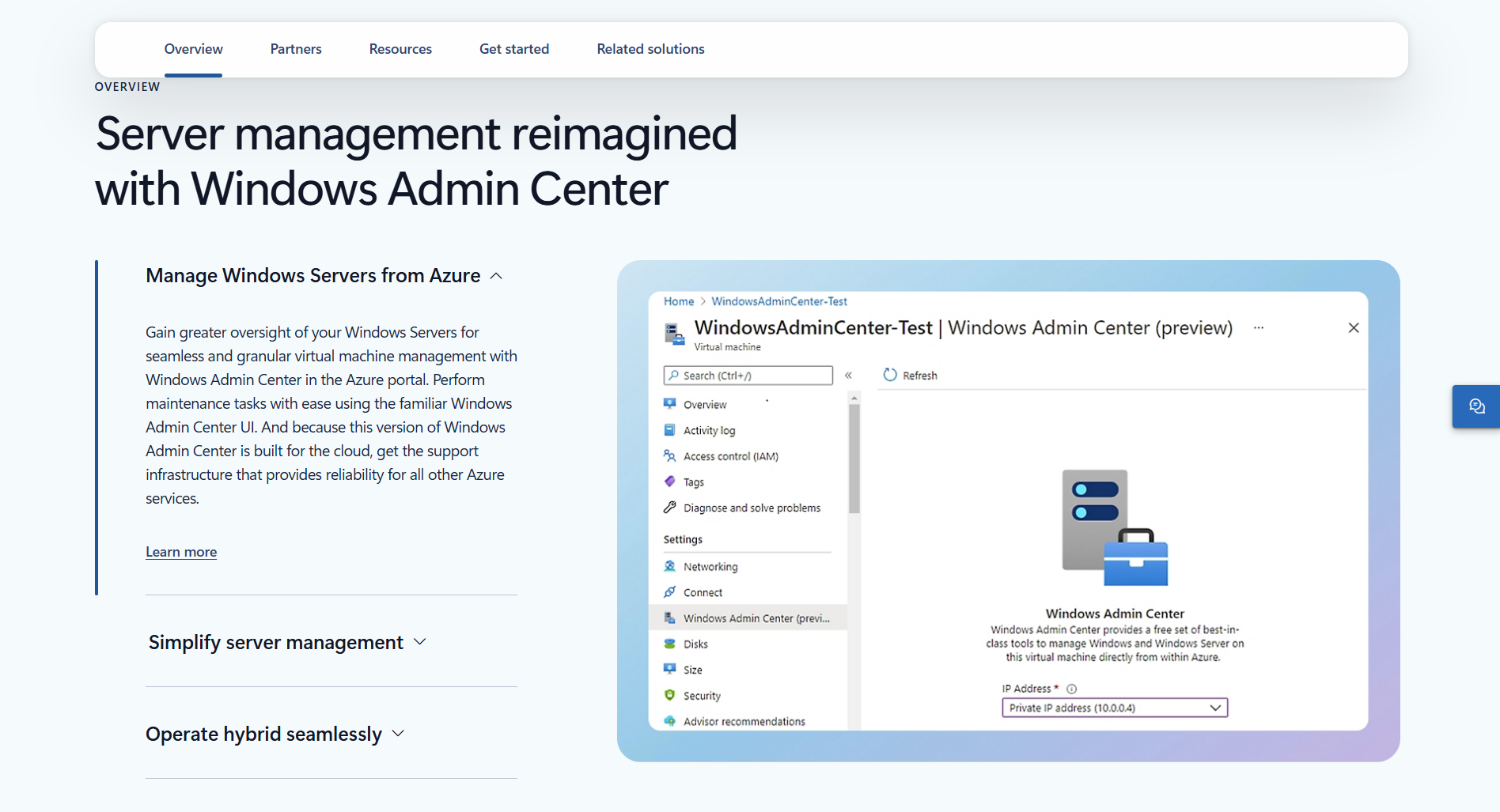Click the Access control (IAM) people icon

tap(669, 456)
